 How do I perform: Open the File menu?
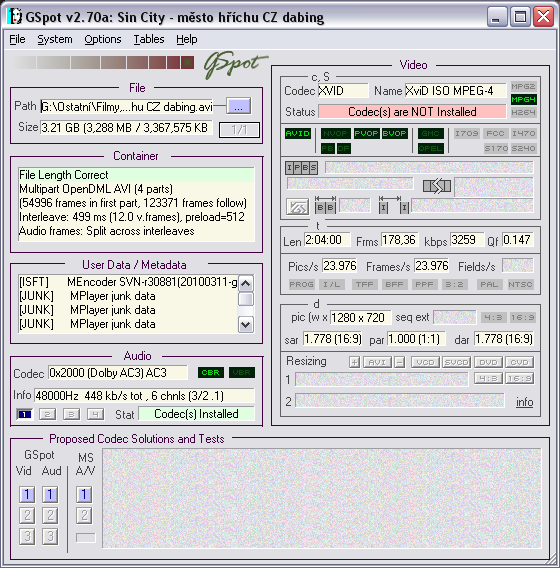[17, 39]
